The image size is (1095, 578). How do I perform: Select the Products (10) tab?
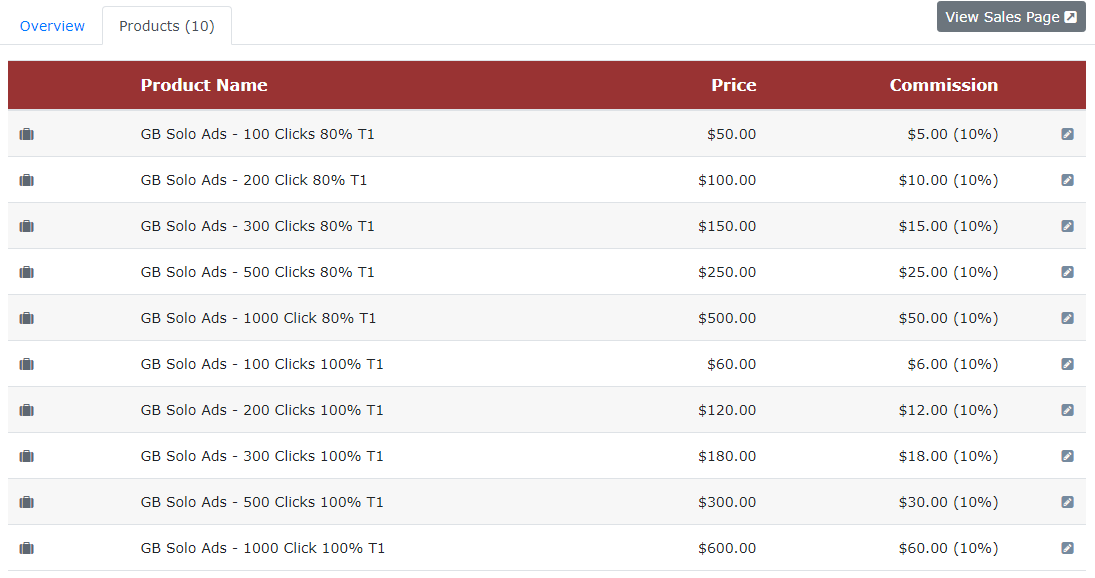(x=167, y=26)
